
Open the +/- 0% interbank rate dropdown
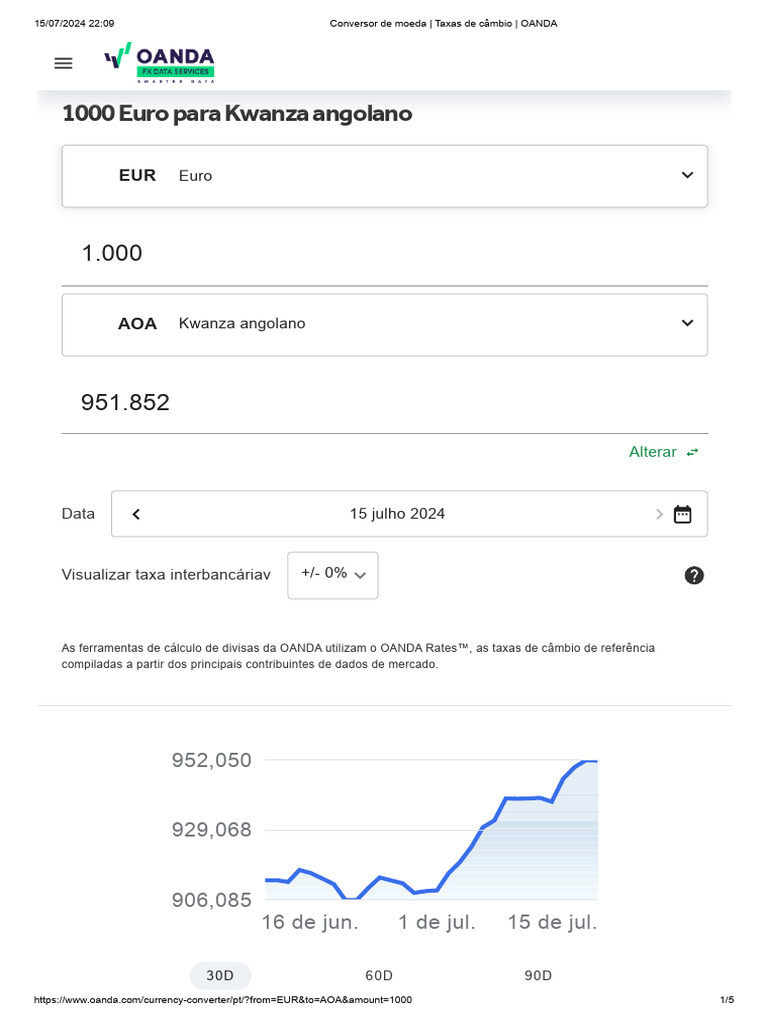(333, 574)
